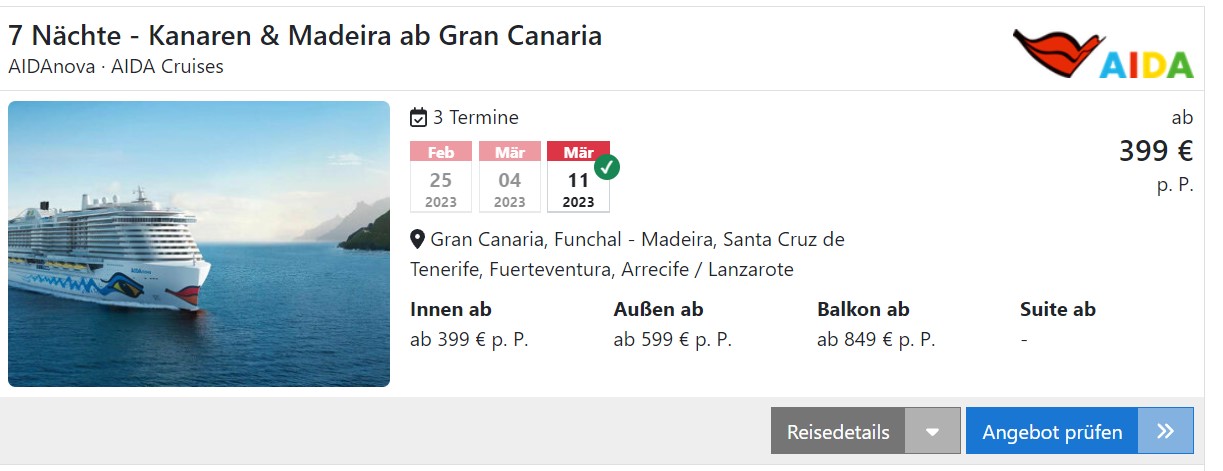Select the Feb 25 2023 date tile
1223x471 pixels.
point(441,177)
